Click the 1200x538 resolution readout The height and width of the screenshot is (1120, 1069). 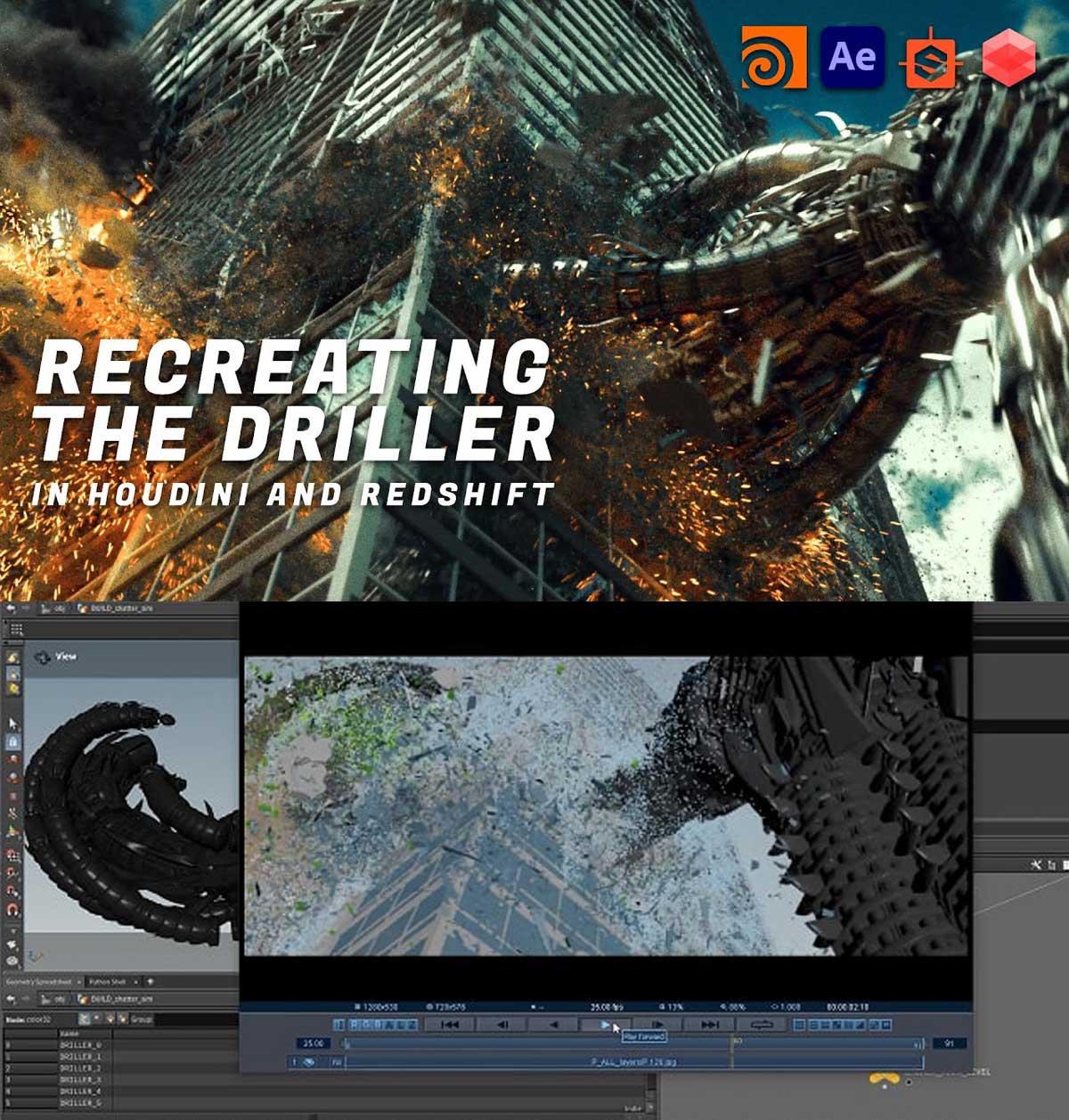(375, 1007)
